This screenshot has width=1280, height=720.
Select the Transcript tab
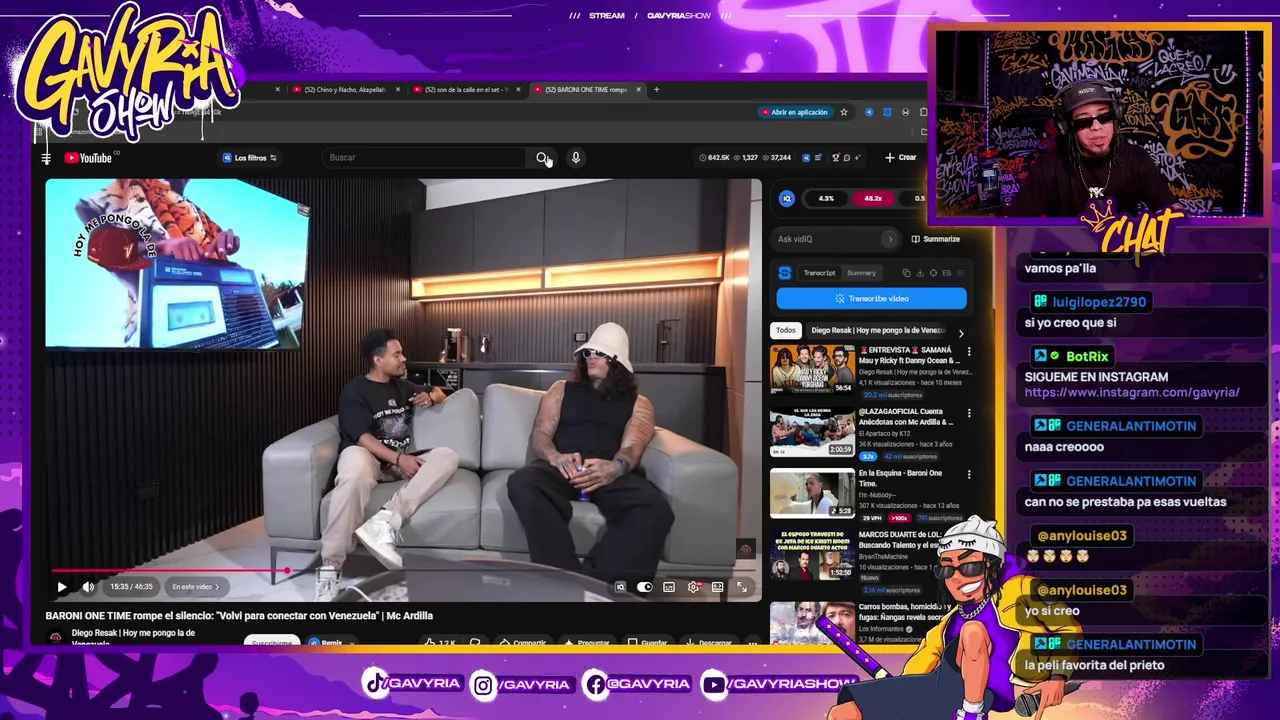tap(819, 273)
